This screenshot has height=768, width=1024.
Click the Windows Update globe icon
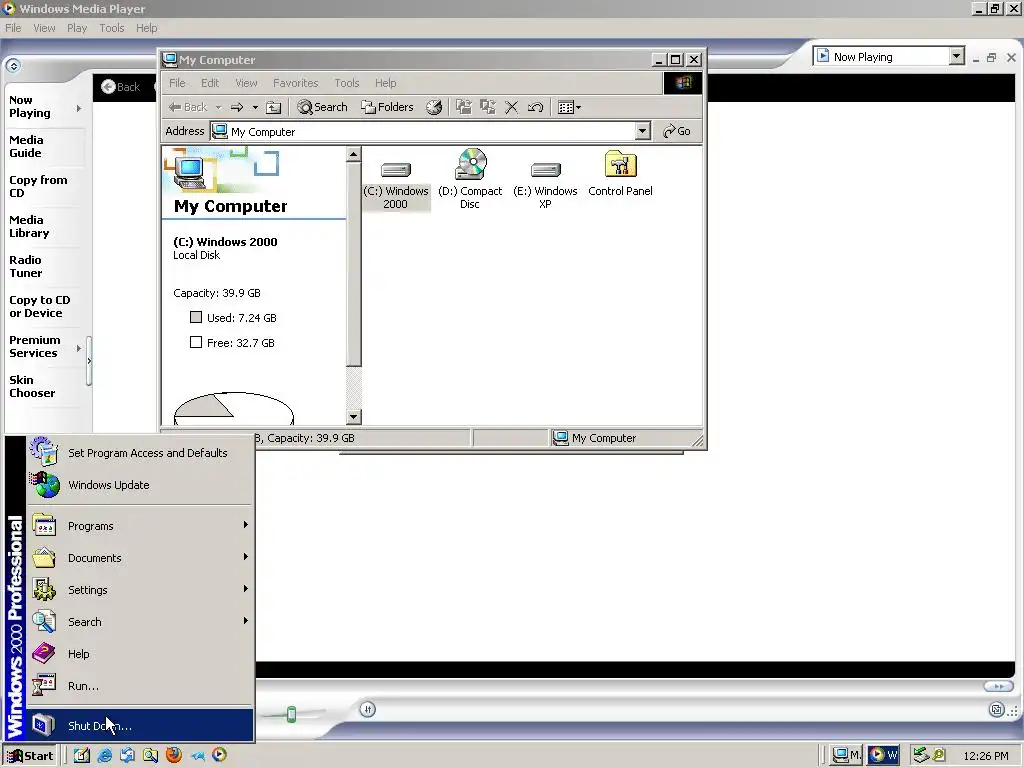[44, 485]
